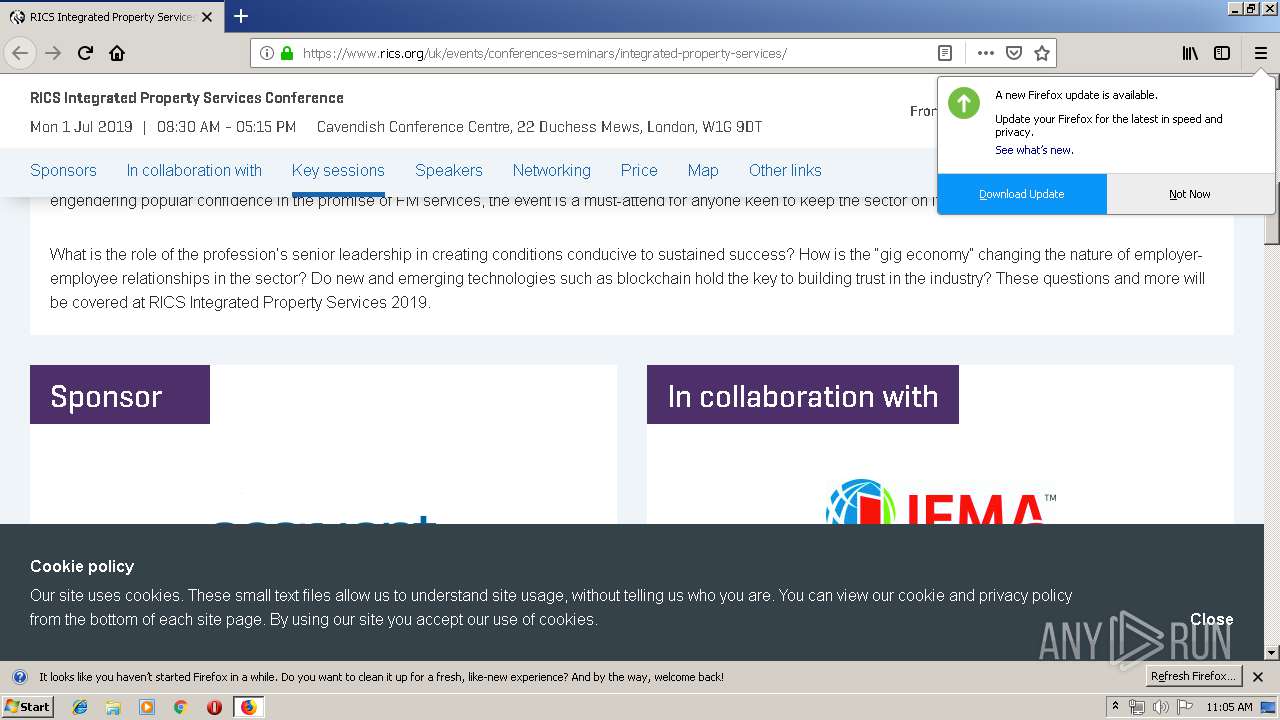The image size is (1280, 720).
Task: Click the green secure connection padlock
Action: tap(287, 53)
